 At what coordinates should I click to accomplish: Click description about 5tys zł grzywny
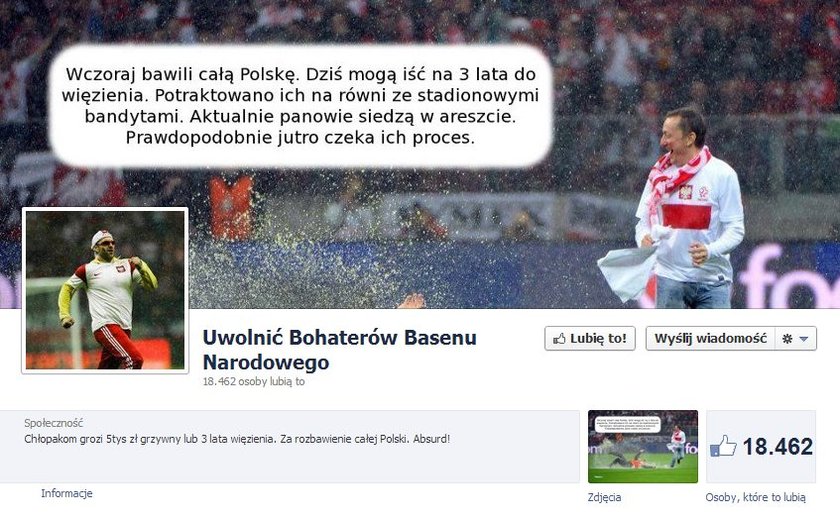coord(237,439)
